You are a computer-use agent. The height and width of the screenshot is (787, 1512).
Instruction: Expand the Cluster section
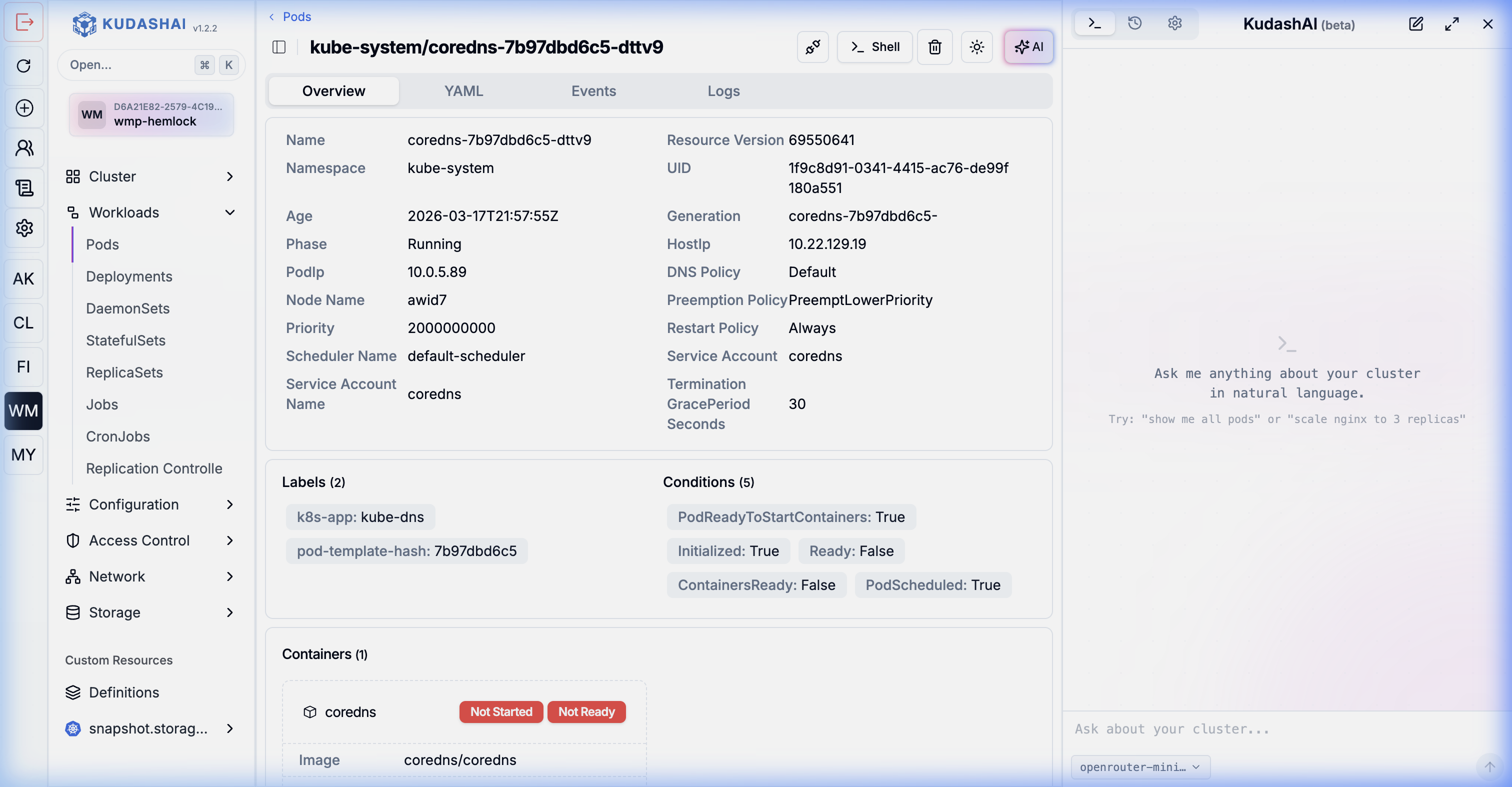[151, 176]
